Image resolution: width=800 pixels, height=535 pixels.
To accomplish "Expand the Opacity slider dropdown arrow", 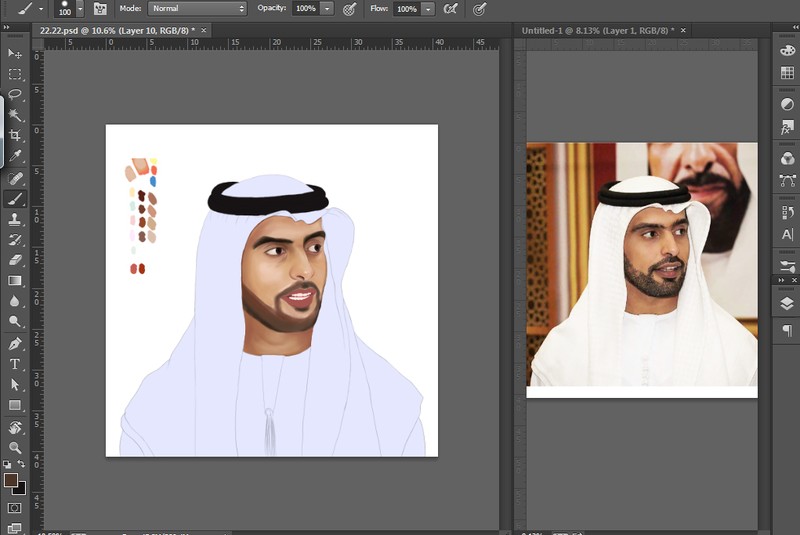I will pyautogui.click(x=327, y=9).
